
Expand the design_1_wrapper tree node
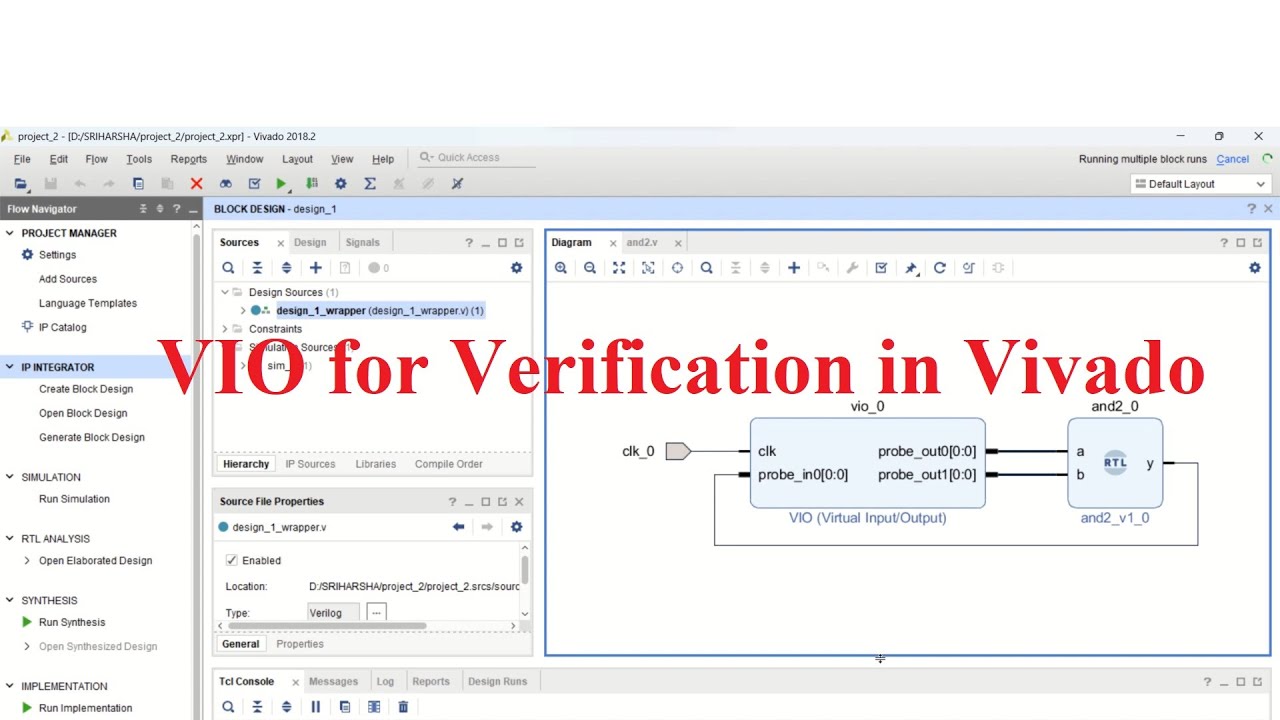click(x=242, y=311)
